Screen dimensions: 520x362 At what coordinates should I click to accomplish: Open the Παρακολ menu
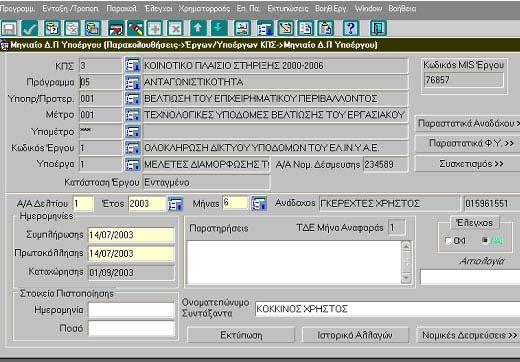point(121,9)
